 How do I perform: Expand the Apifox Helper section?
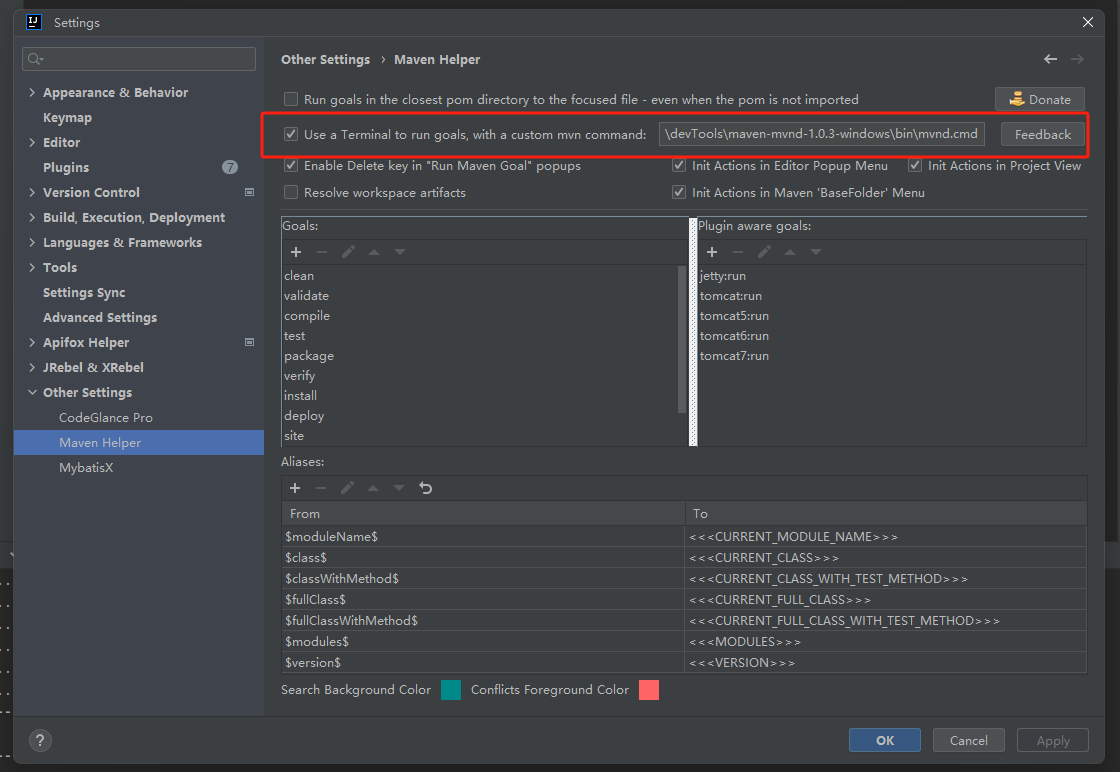click(x=32, y=342)
